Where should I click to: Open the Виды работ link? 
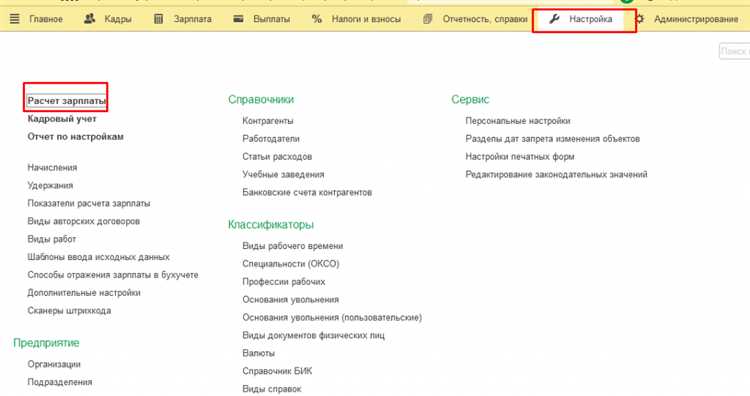[52, 239]
